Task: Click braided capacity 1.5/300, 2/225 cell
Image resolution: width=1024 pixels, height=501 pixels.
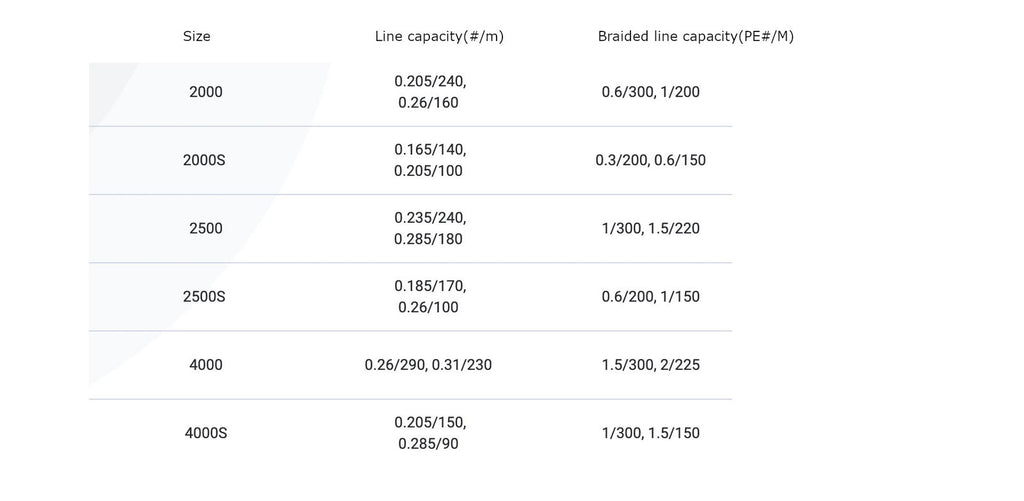Action: click(651, 365)
